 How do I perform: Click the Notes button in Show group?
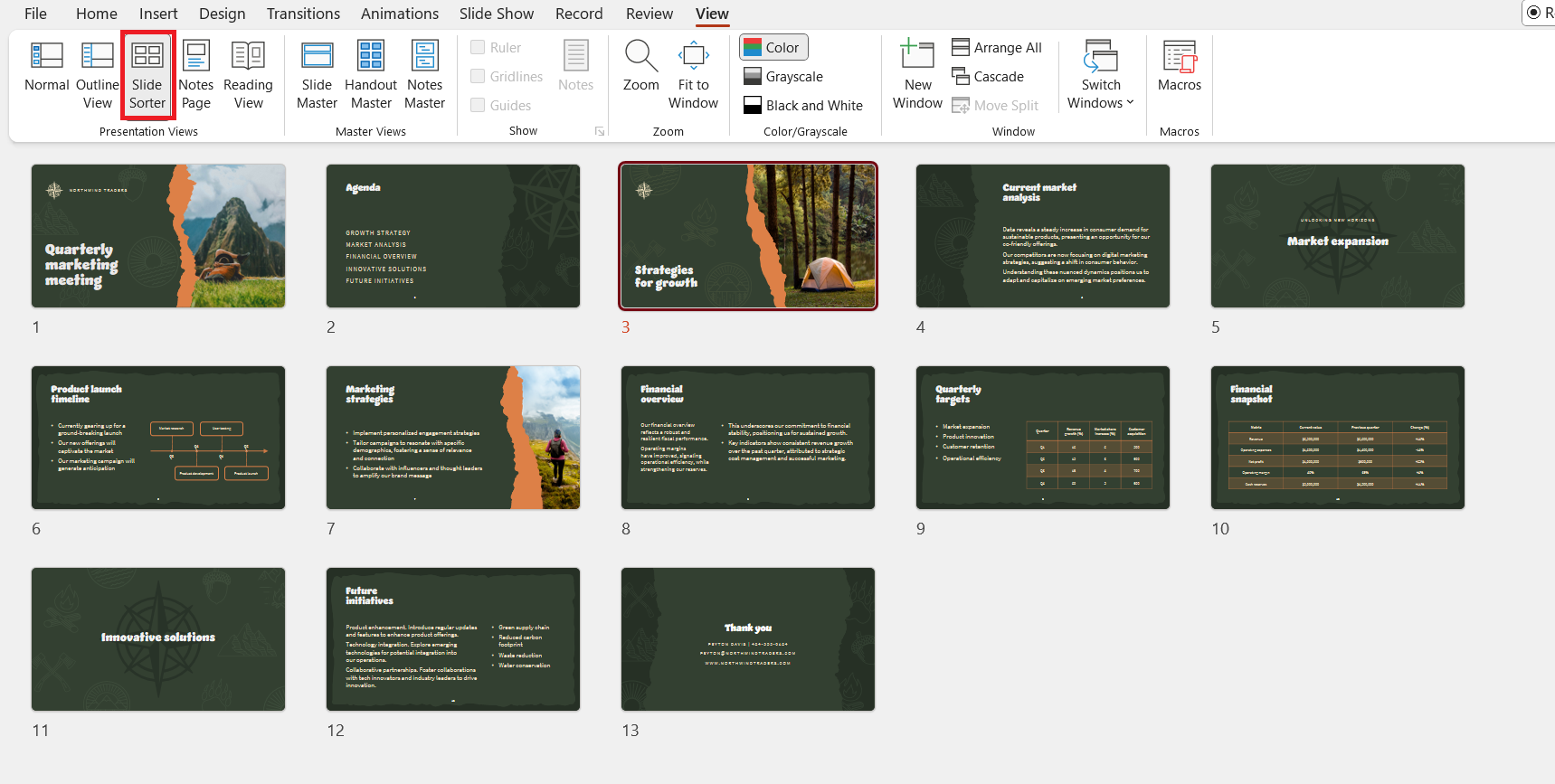pyautogui.click(x=575, y=67)
